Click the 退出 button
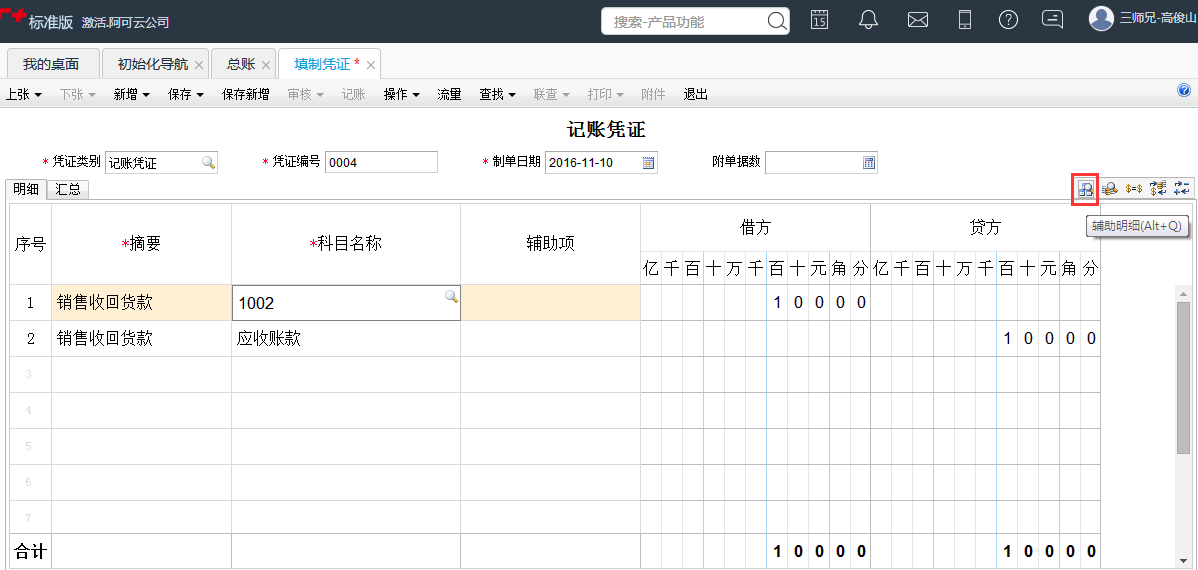Screen dimensions: 1198x570 (695, 95)
